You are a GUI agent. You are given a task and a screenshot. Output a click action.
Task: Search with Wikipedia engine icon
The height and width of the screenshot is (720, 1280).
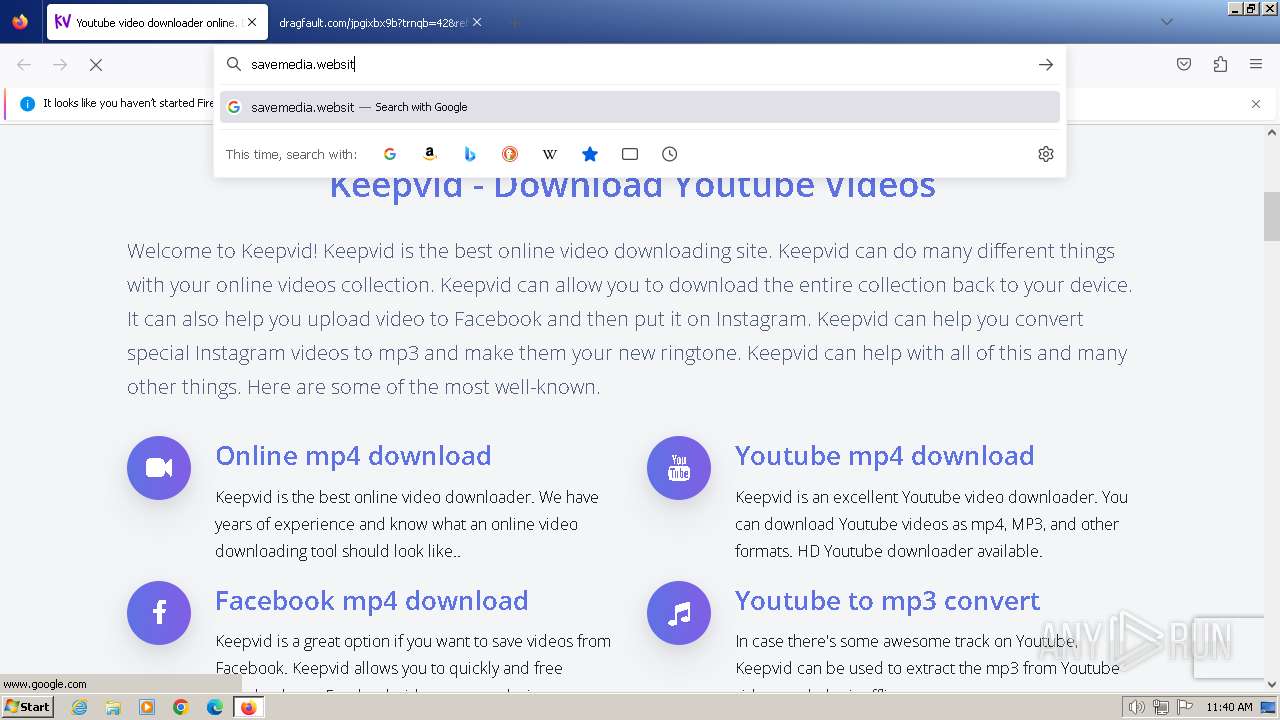click(550, 154)
